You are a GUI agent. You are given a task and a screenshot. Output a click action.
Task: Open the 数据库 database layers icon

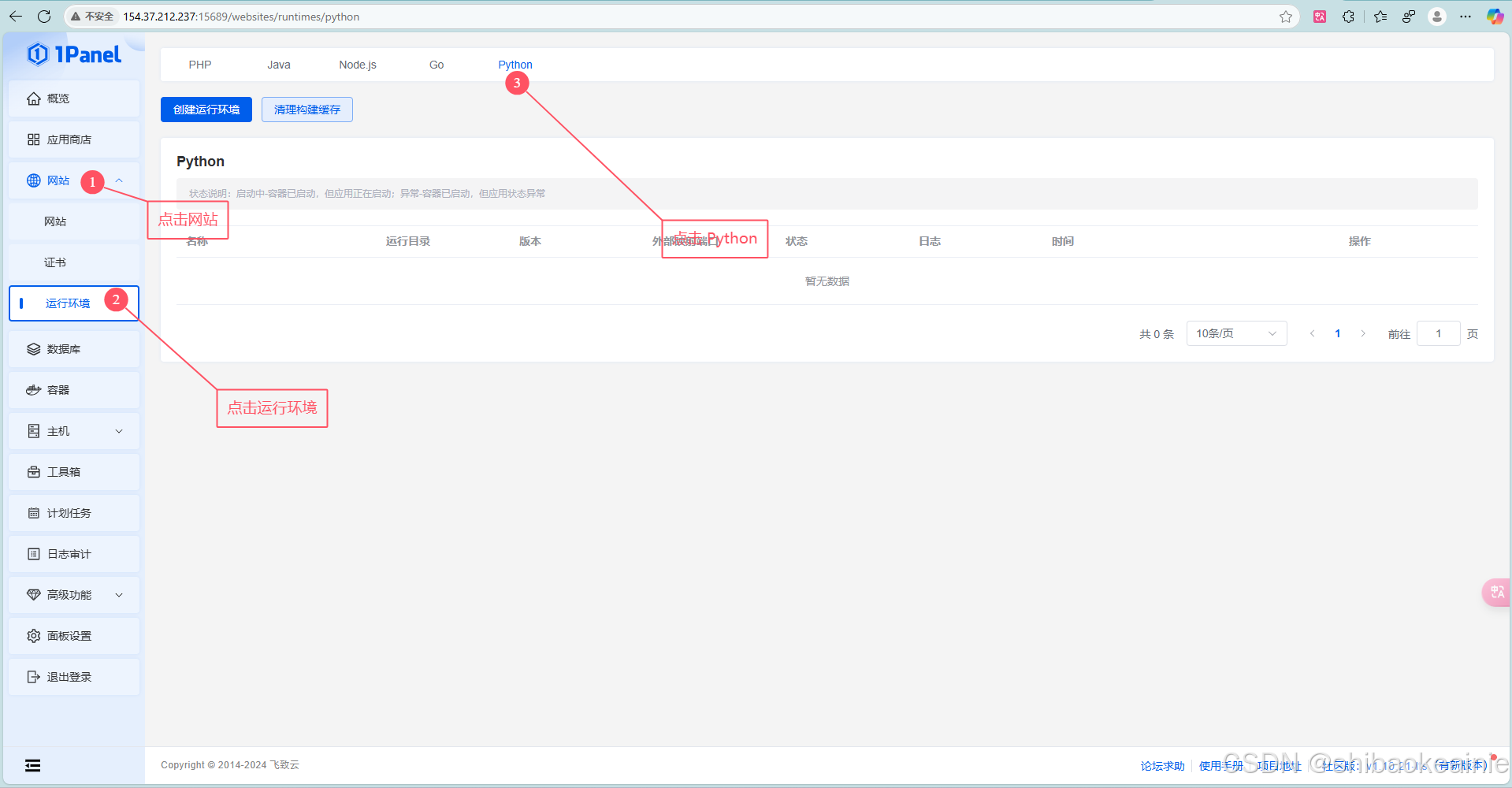pyautogui.click(x=33, y=349)
